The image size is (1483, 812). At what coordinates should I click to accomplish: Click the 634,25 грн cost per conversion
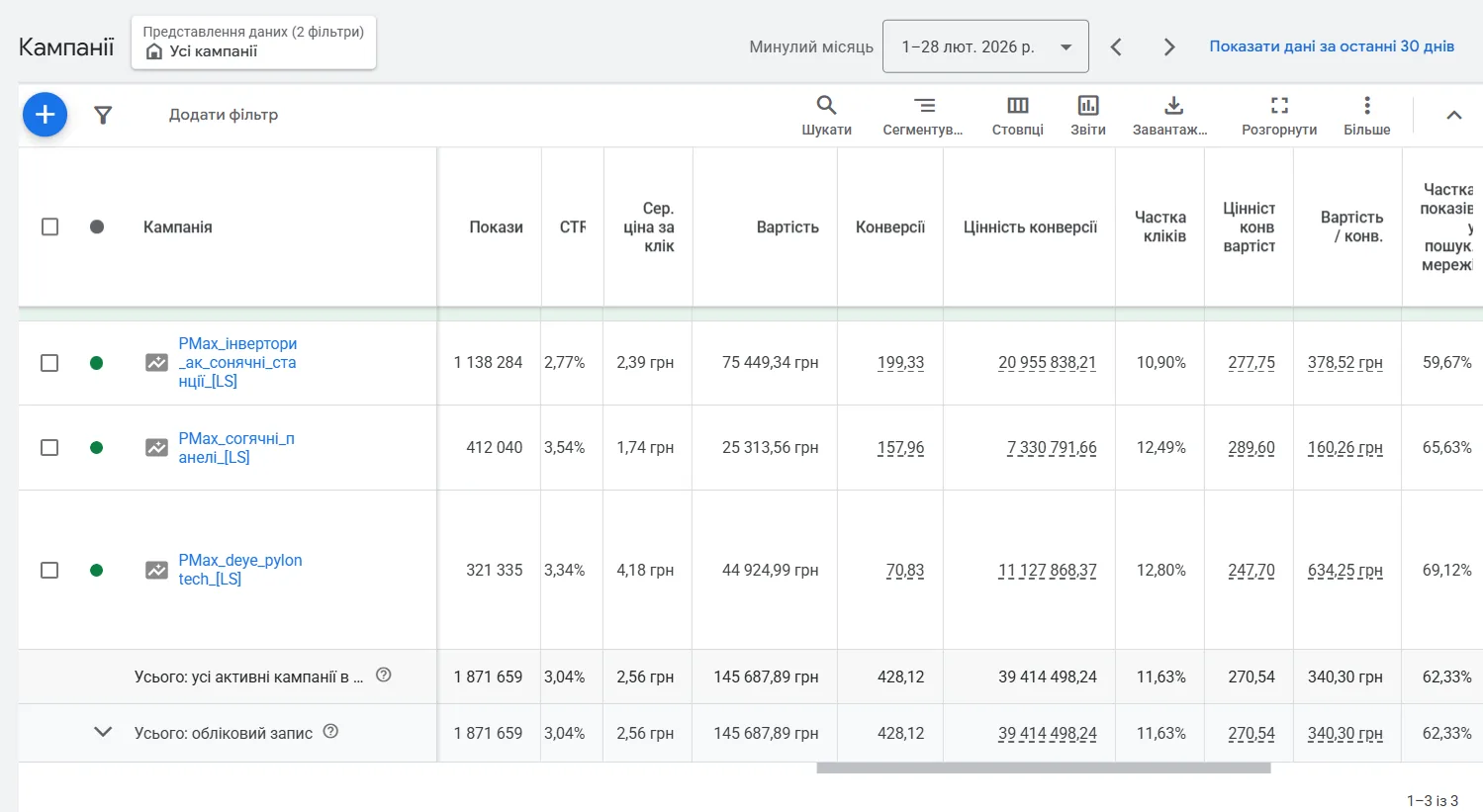tap(1344, 571)
